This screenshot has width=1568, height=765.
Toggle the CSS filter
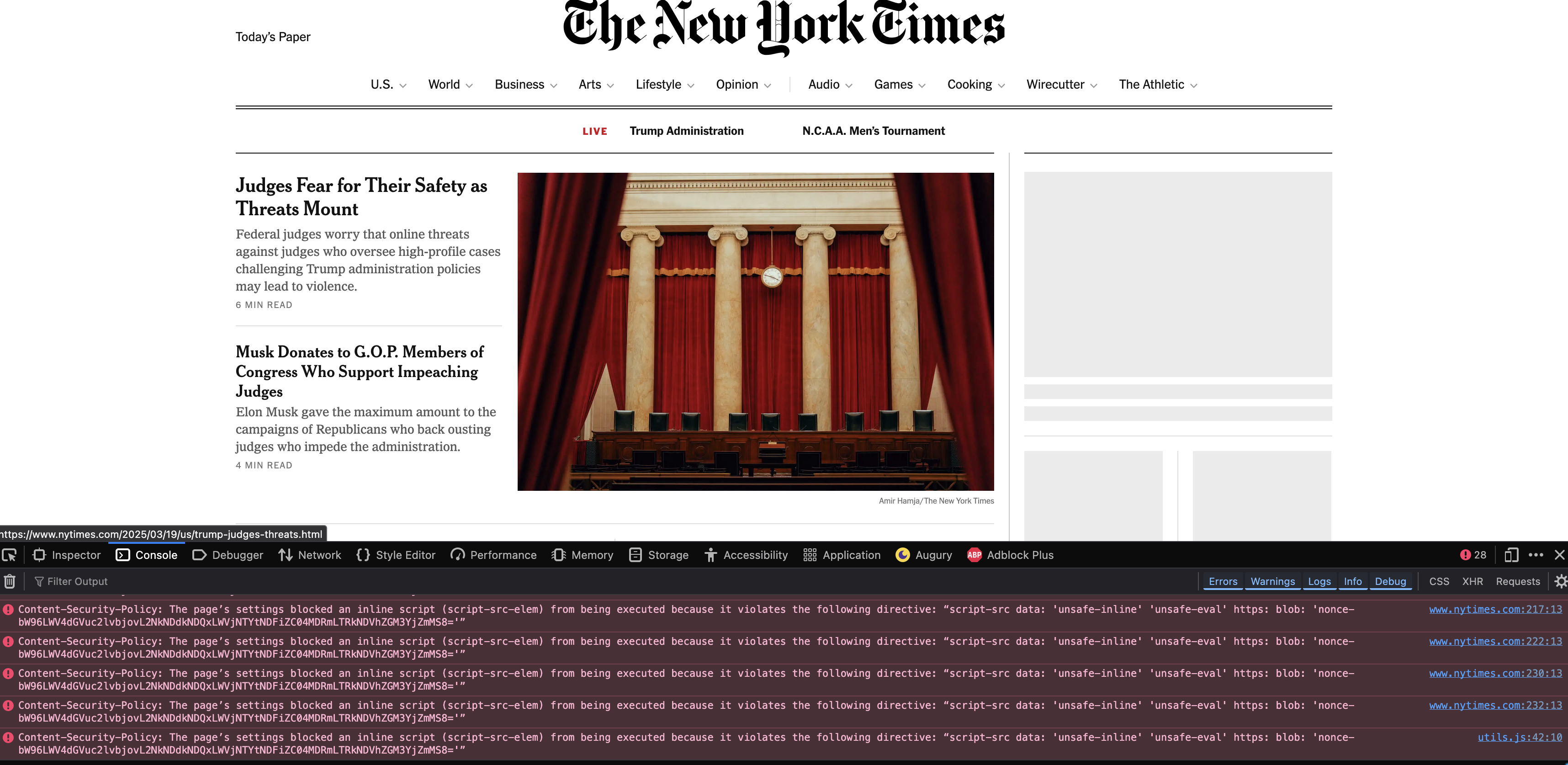(x=1439, y=582)
